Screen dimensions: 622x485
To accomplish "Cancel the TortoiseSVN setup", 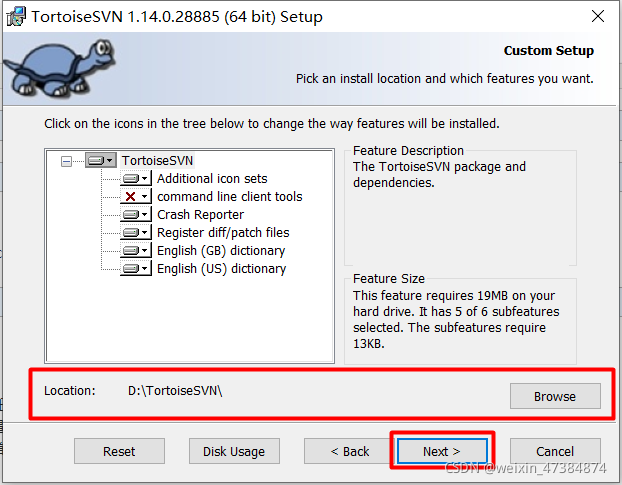I will [x=555, y=451].
